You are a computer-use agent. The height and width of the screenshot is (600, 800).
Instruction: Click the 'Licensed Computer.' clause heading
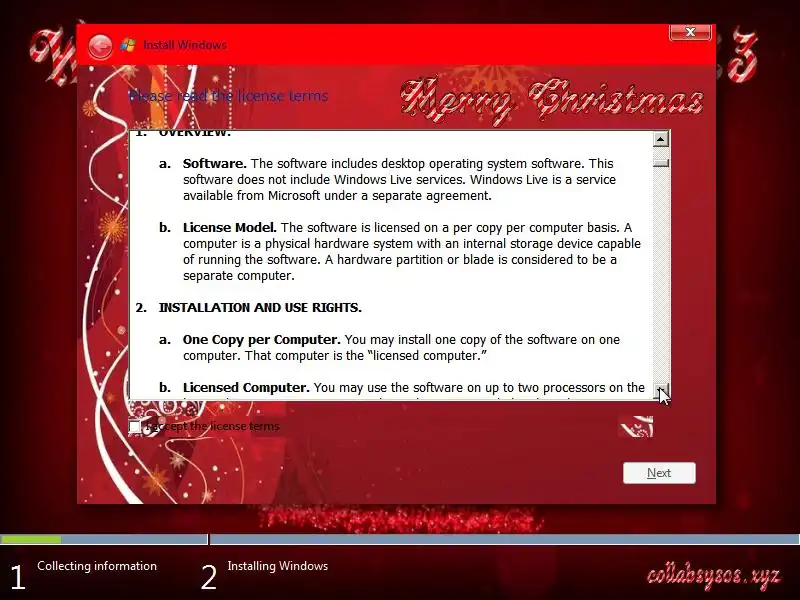point(246,388)
